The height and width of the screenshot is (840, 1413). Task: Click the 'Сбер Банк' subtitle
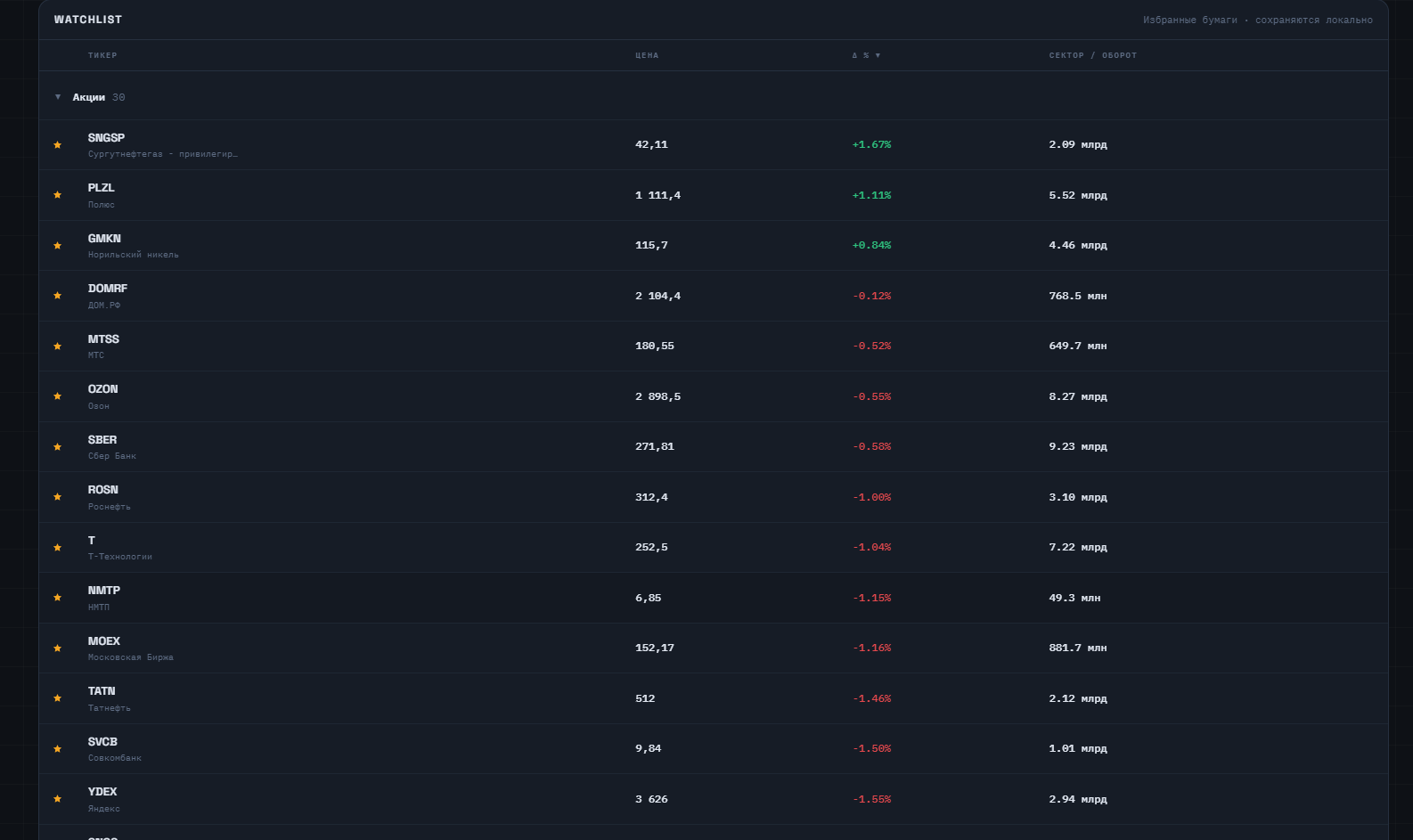(x=112, y=456)
